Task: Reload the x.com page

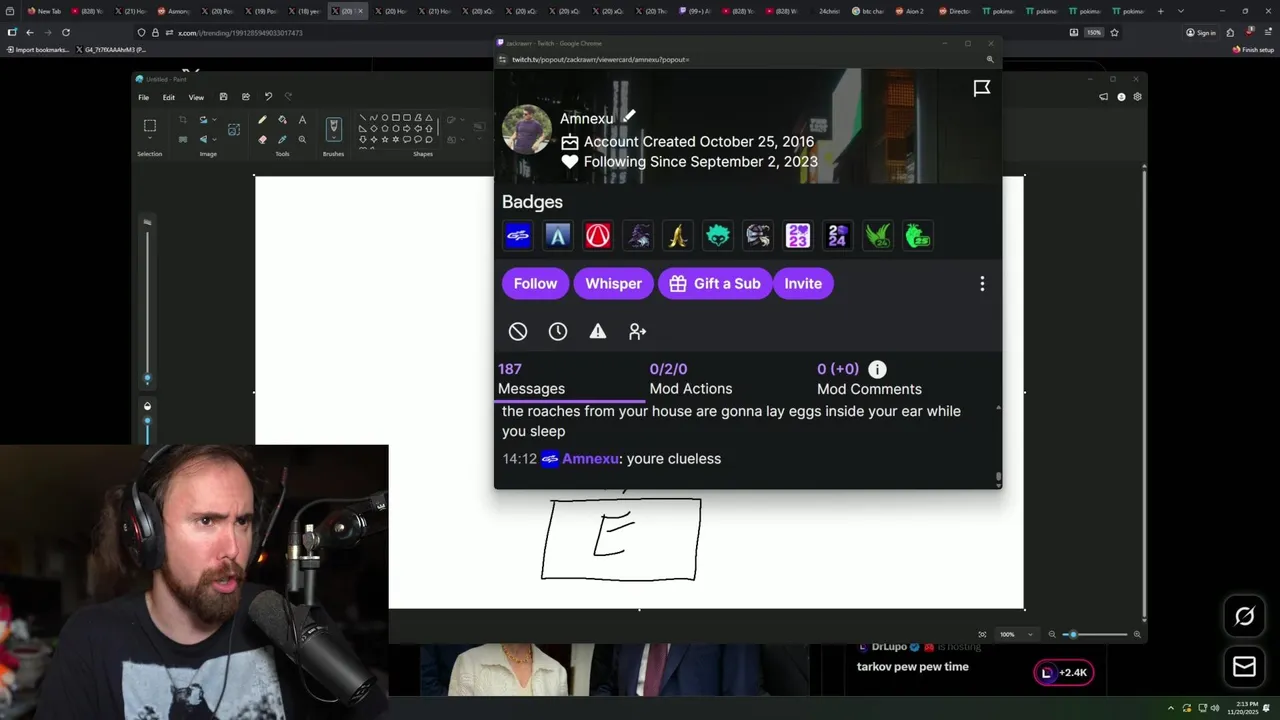Action: click(66, 32)
